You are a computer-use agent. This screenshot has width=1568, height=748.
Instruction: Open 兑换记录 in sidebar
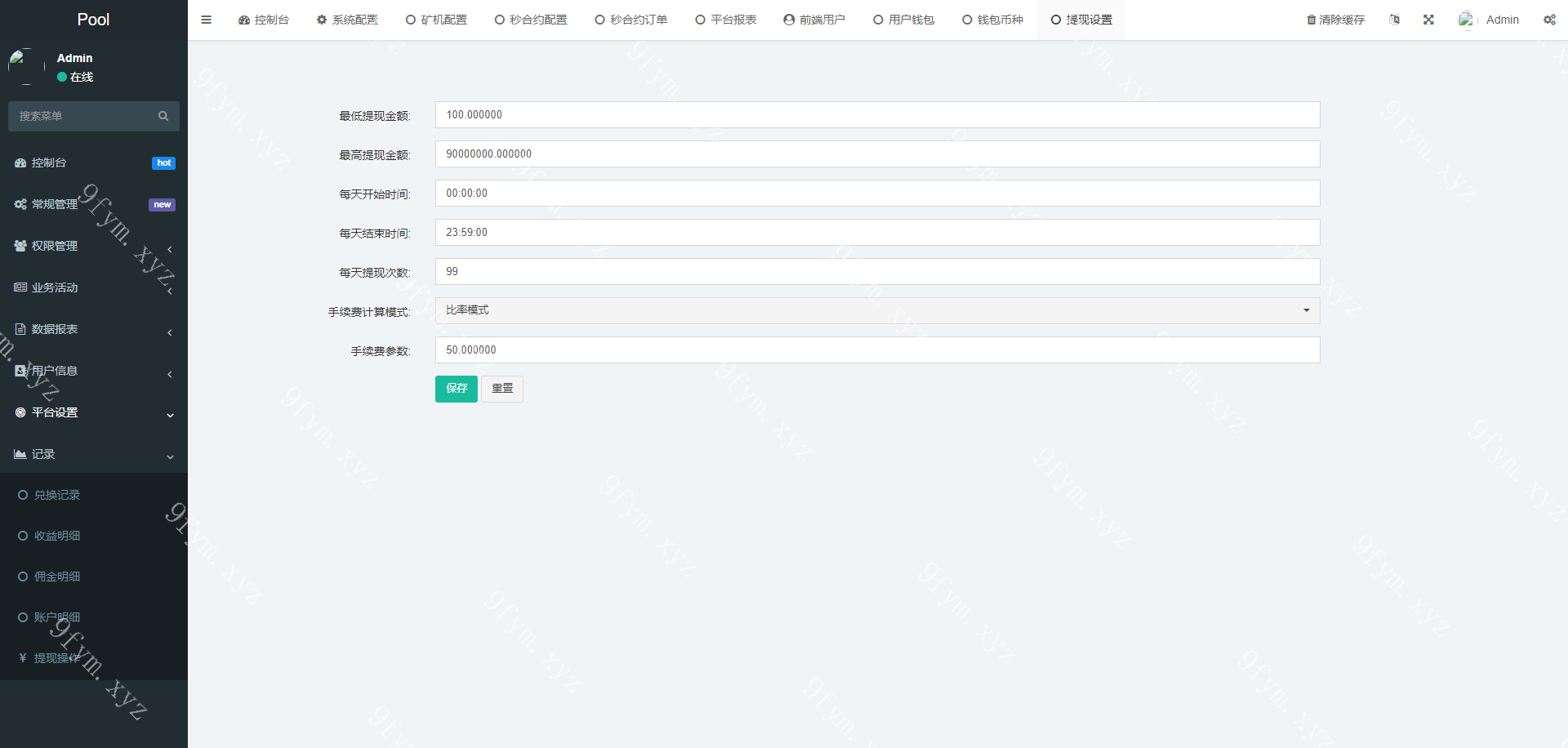[x=57, y=495]
